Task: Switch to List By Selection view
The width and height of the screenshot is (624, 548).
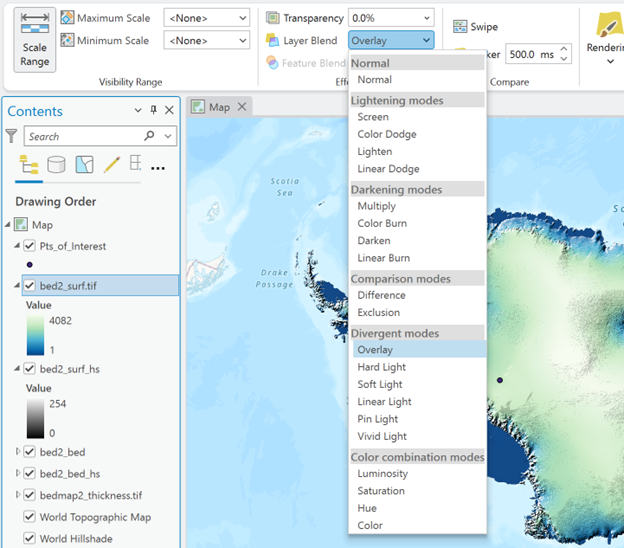Action: click(84, 164)
